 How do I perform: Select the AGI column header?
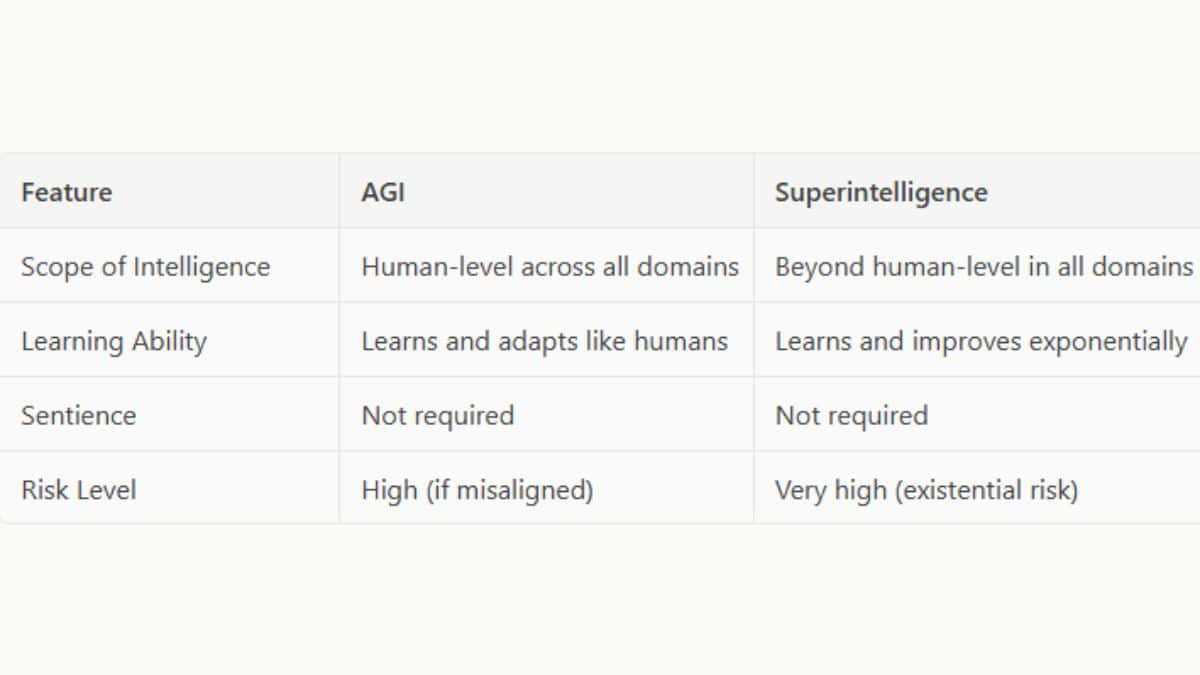coord(383,192)
